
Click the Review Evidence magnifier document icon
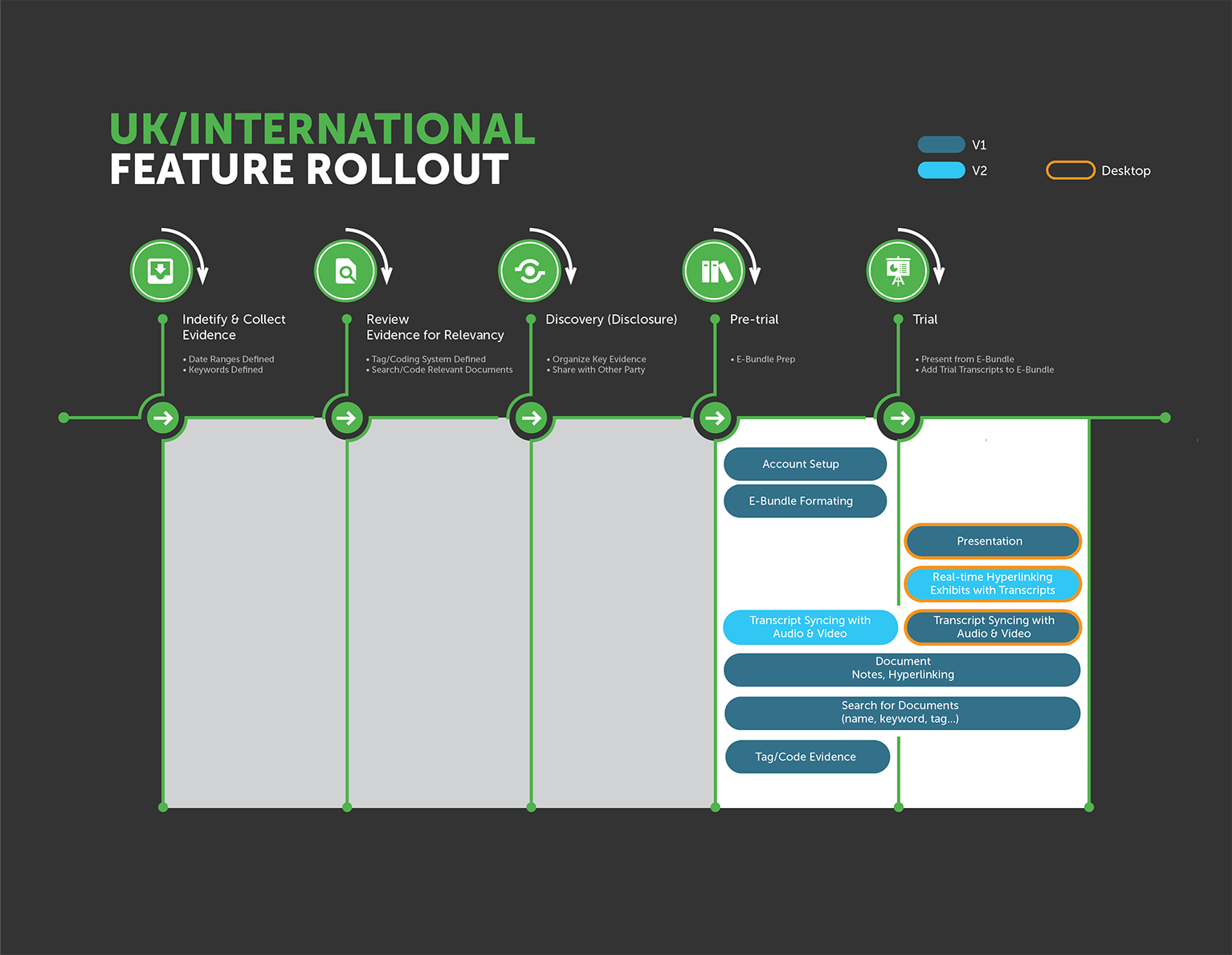click(x=345, y=271)
